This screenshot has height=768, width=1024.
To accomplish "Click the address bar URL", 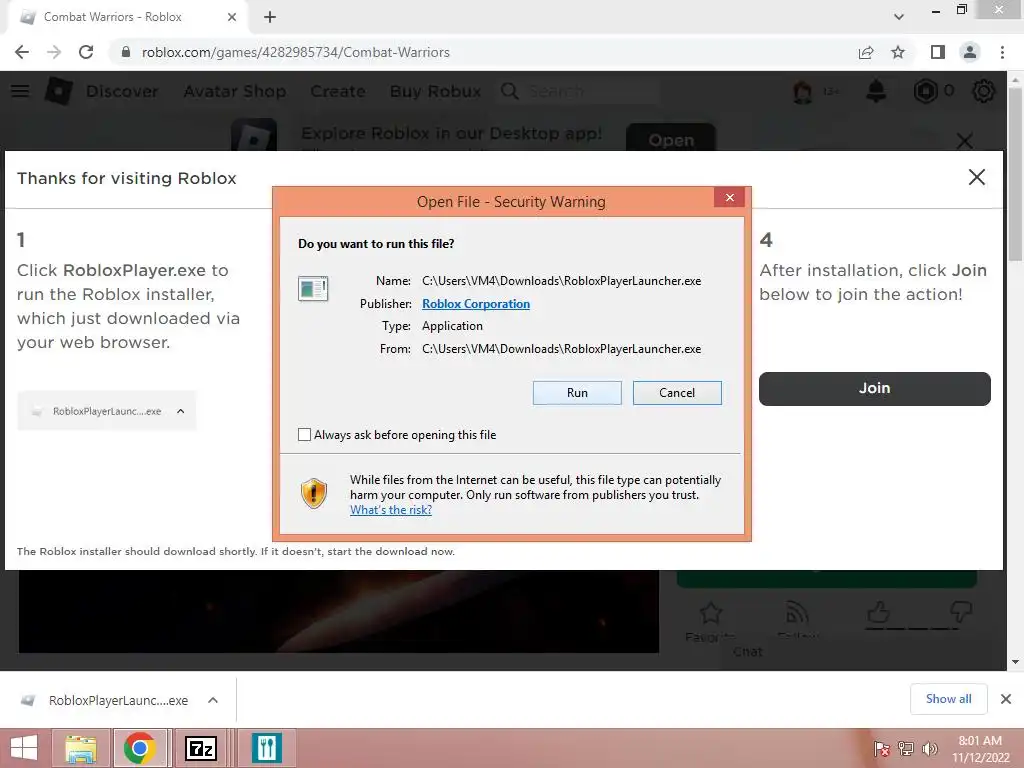I will (x=296, y=52).
